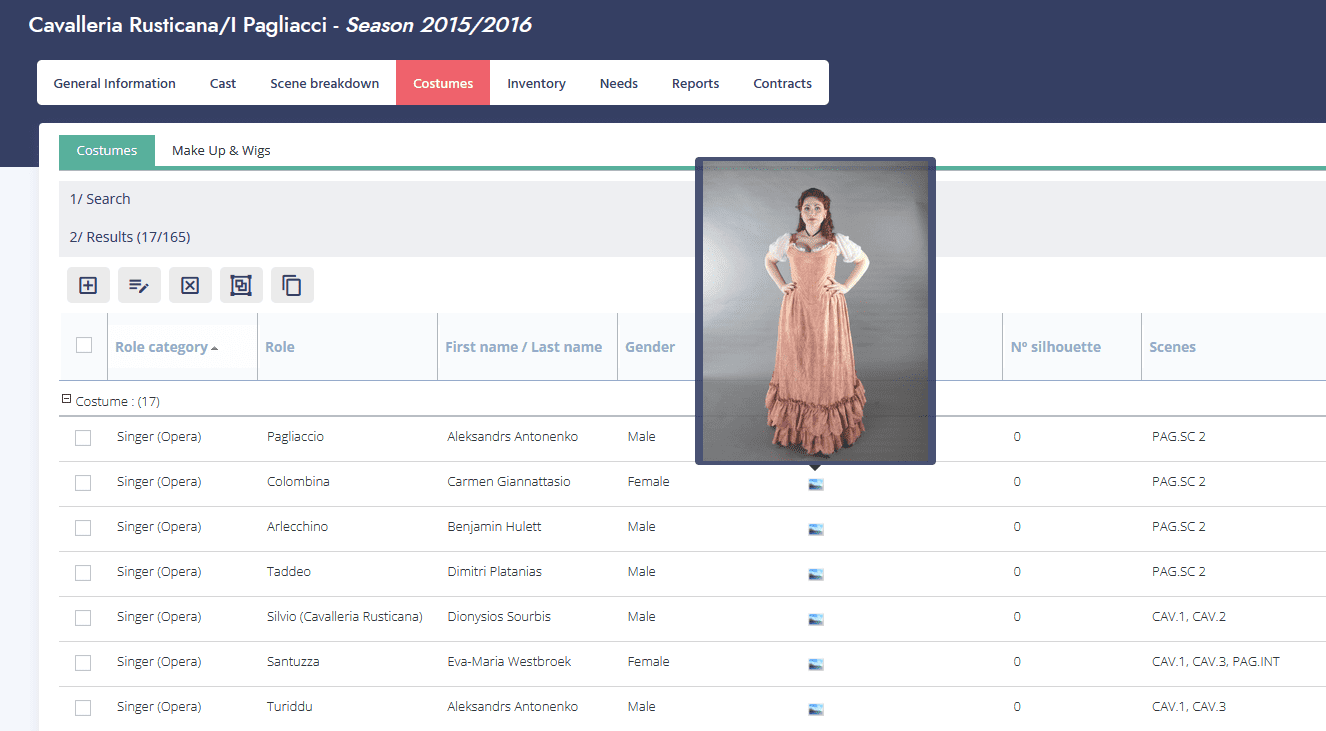The image size is (1326, 731).
Task: Open picture icon in the Arlecchino row
Action: [x=816, y=529]
